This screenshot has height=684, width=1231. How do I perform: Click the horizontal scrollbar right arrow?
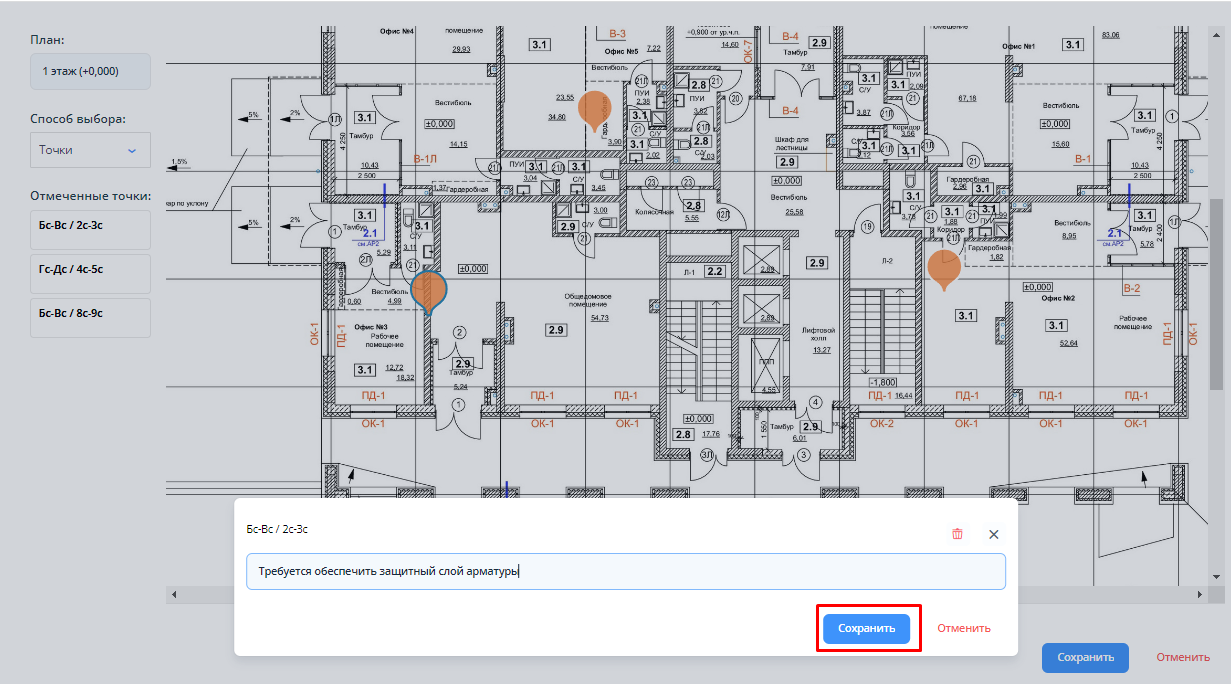pyautogui.click(x=1200, y=594)
